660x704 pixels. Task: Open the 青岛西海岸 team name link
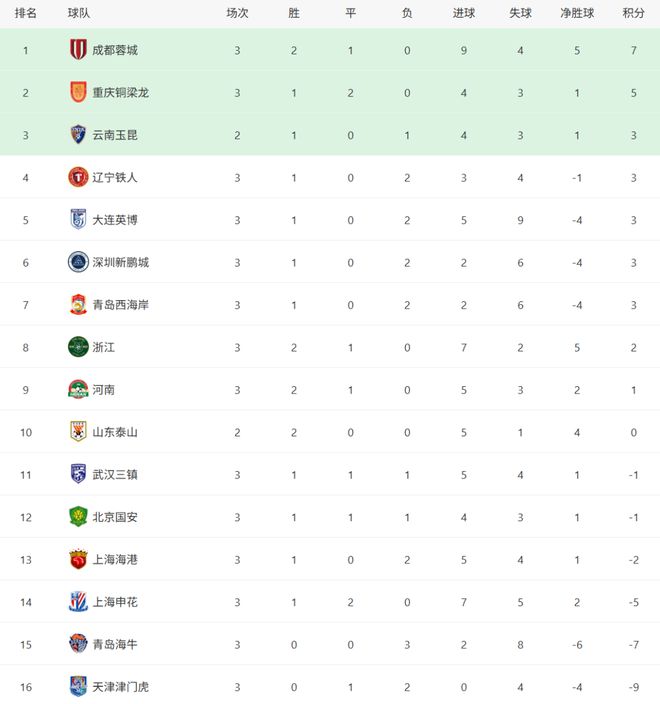pyautogui.click(x=121, y=305)
